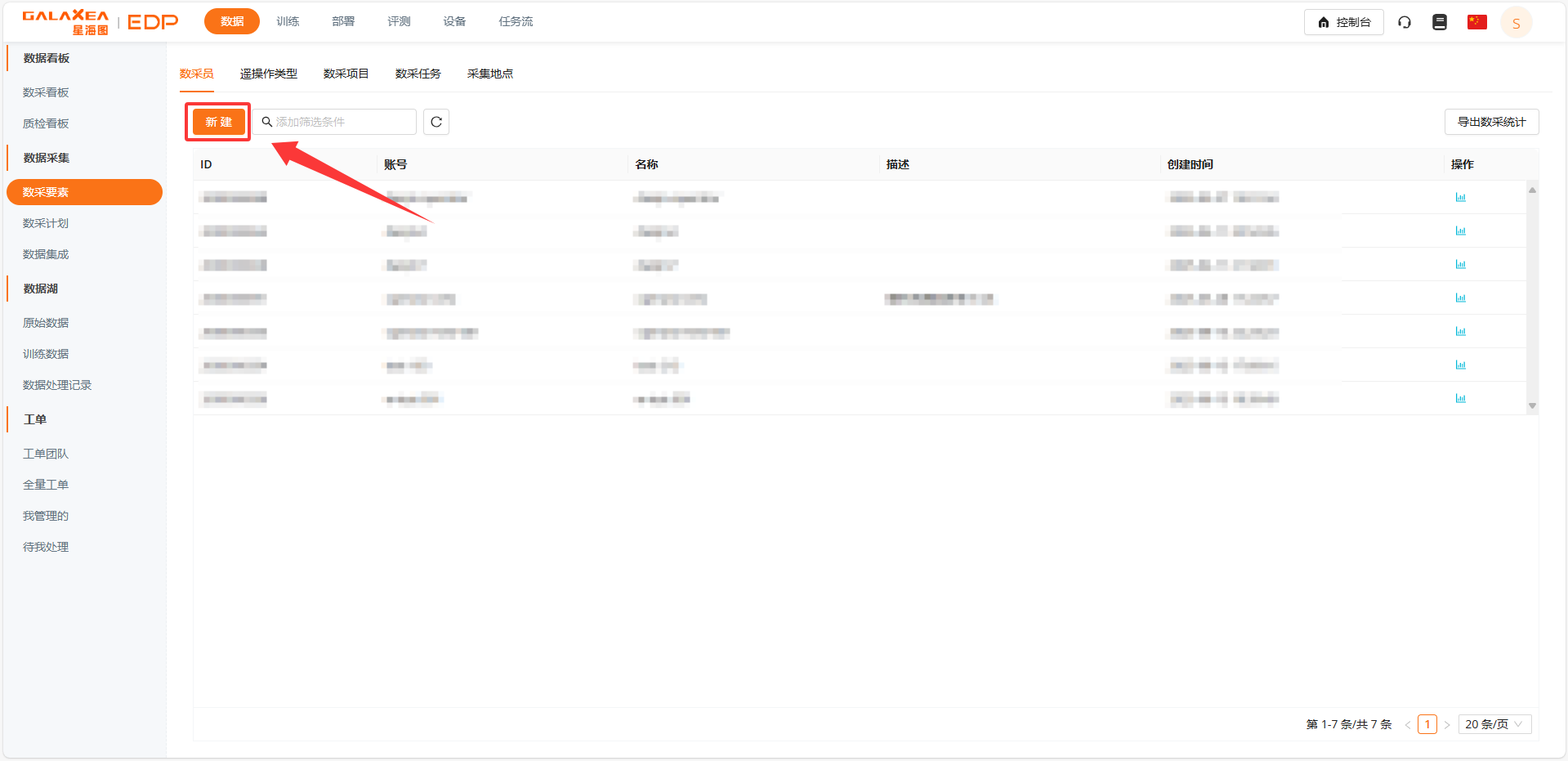Refresh the data collector list
The width and height of the screenshot is (1568, 761).
pyautogui.click(x=436, y=121)
